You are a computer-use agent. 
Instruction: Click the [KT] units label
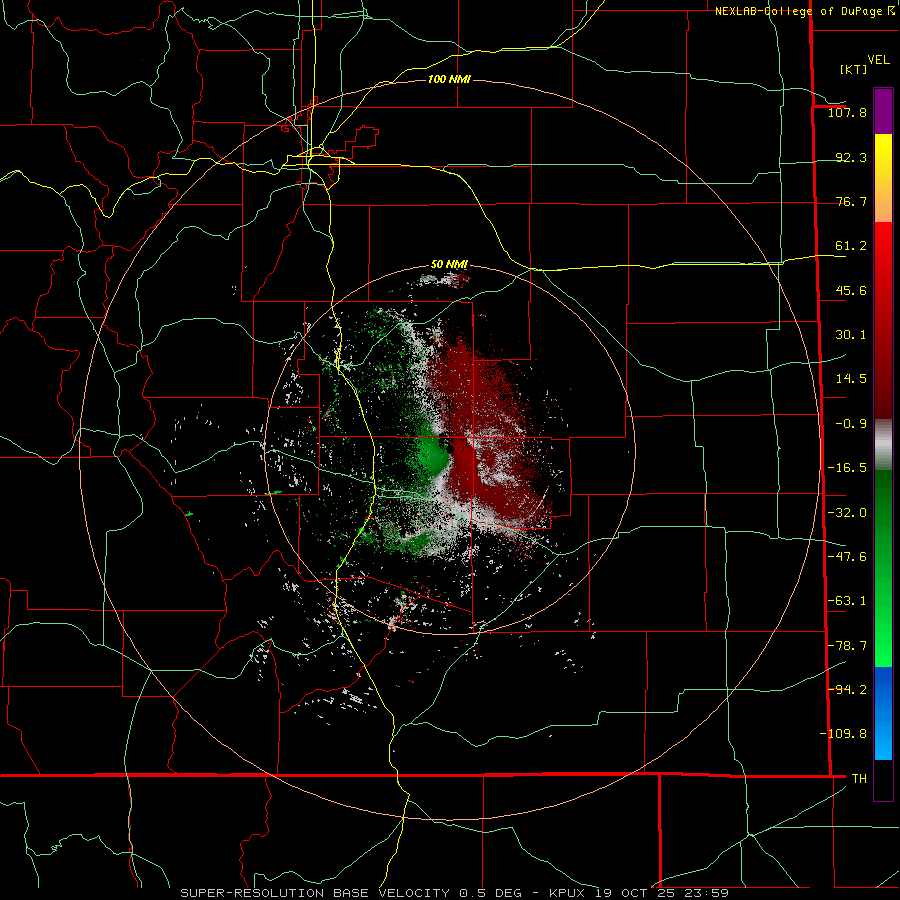(x=853, y=69)
